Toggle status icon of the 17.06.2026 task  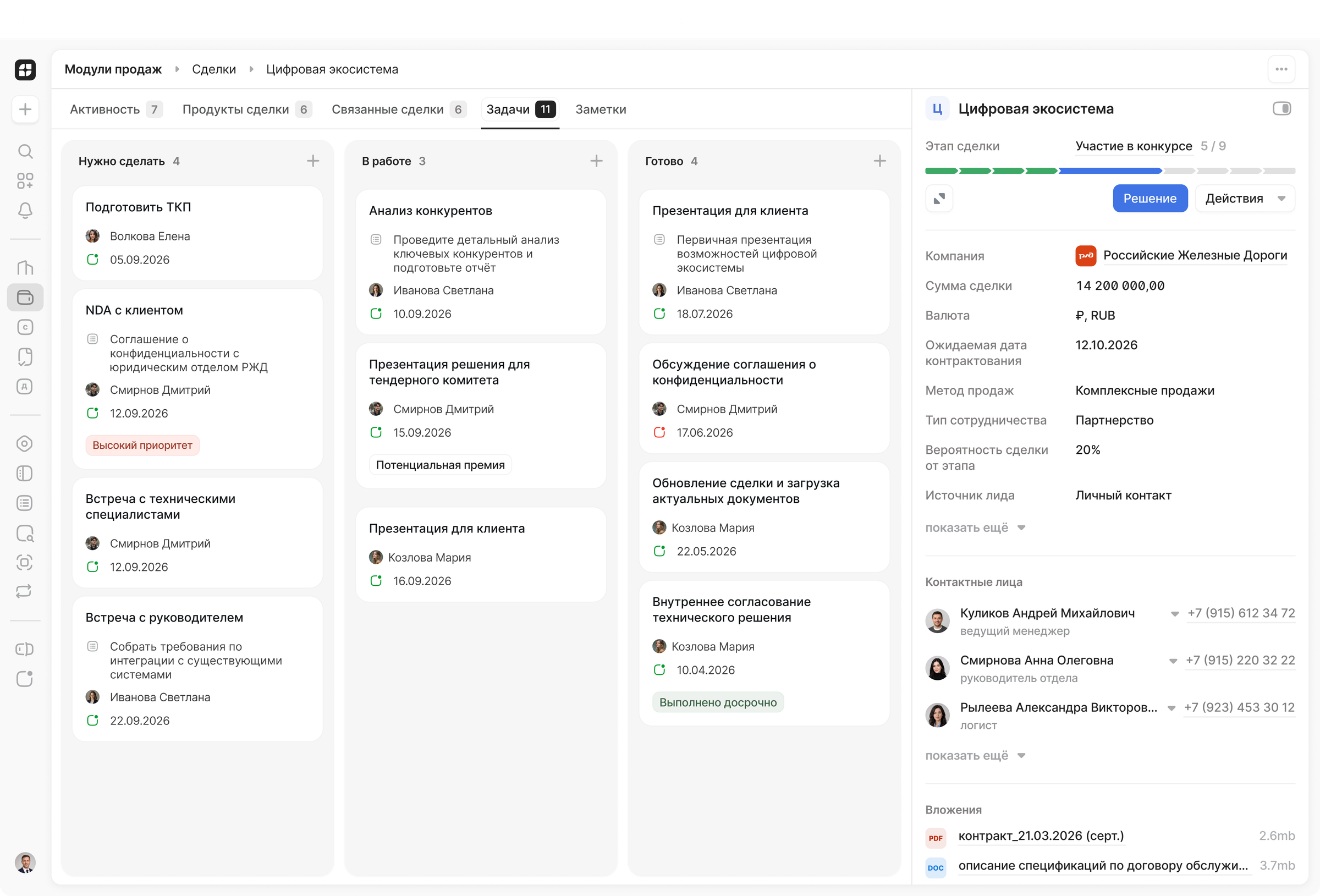point(659,432)
